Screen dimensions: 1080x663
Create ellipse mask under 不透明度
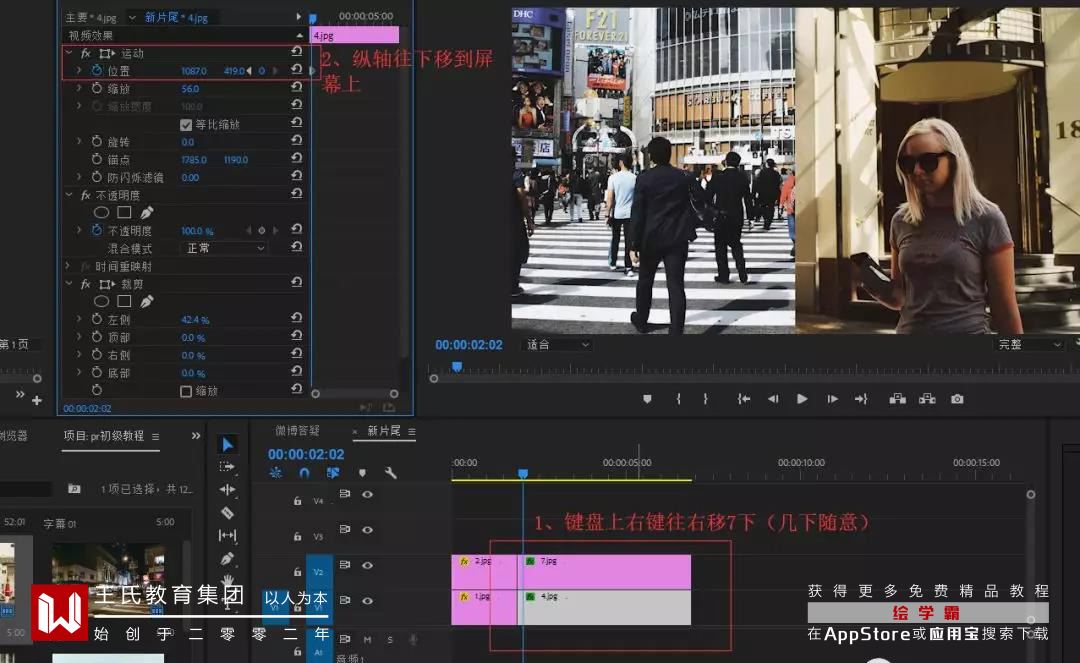[101, 213]
